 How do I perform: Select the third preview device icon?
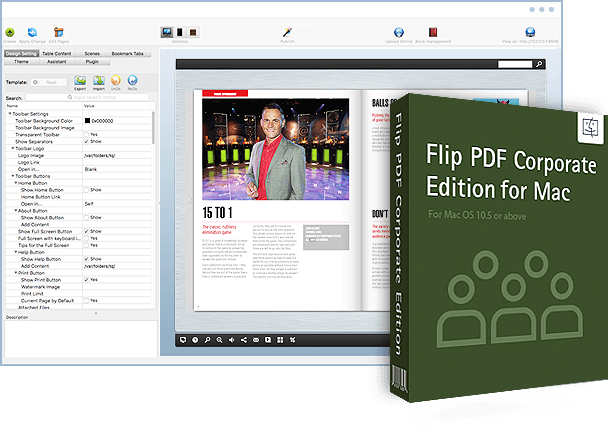coord(193,32)
